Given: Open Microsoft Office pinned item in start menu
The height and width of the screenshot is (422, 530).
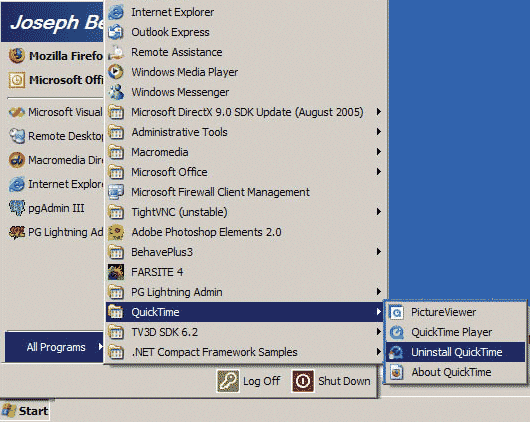Looking at the screenshot, I should [x=55, y=80].
